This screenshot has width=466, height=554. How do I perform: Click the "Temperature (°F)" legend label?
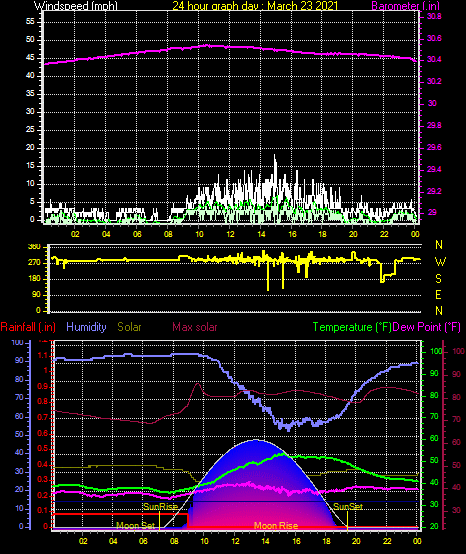352,327
